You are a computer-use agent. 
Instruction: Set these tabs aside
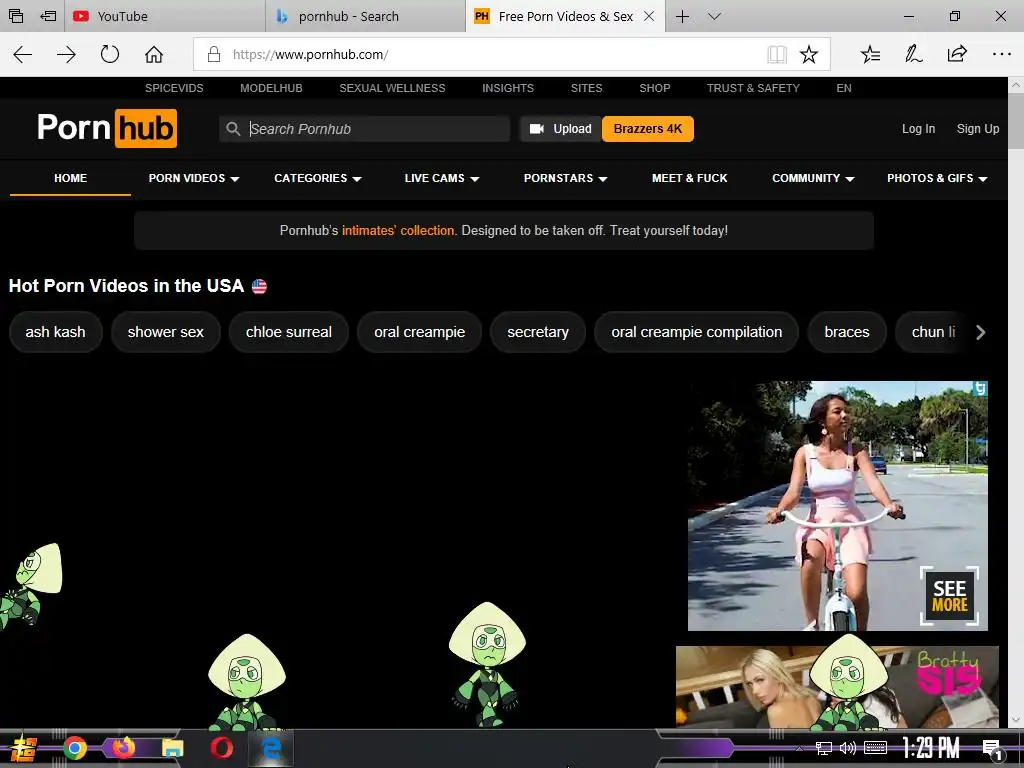tap(48, 16)
